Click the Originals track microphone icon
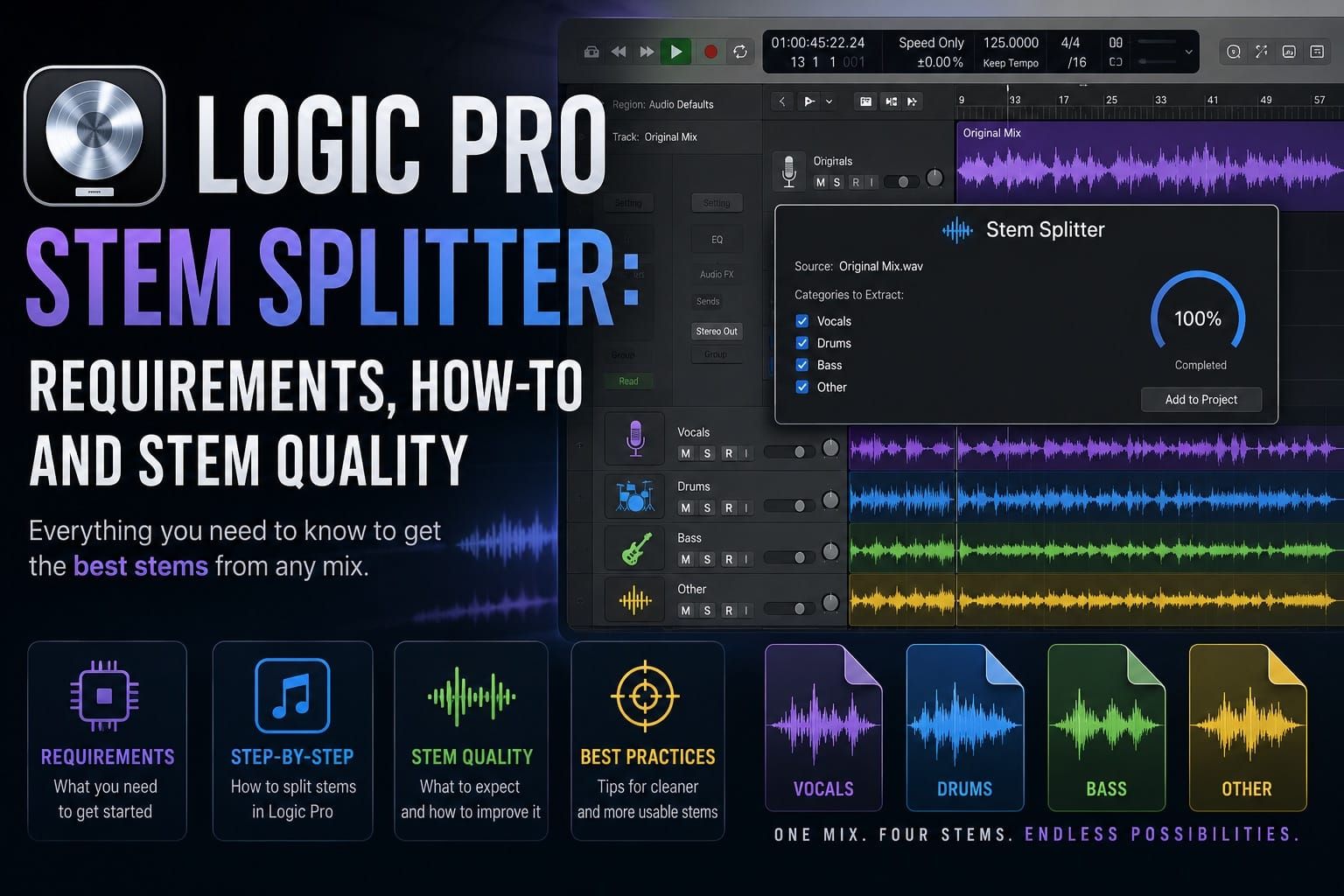 click(x=788, y=171)
